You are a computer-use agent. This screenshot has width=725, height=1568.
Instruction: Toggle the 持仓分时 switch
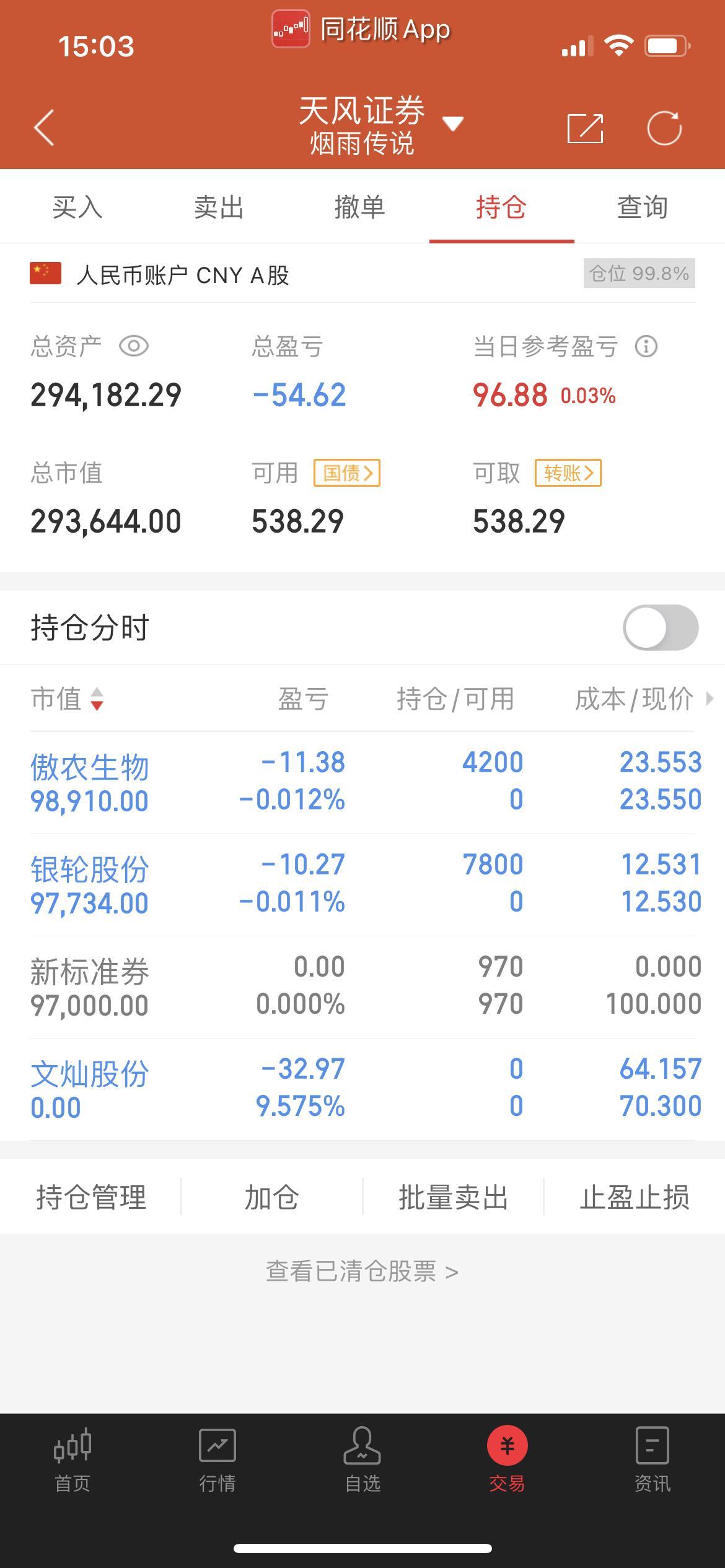tap(661, 627)
